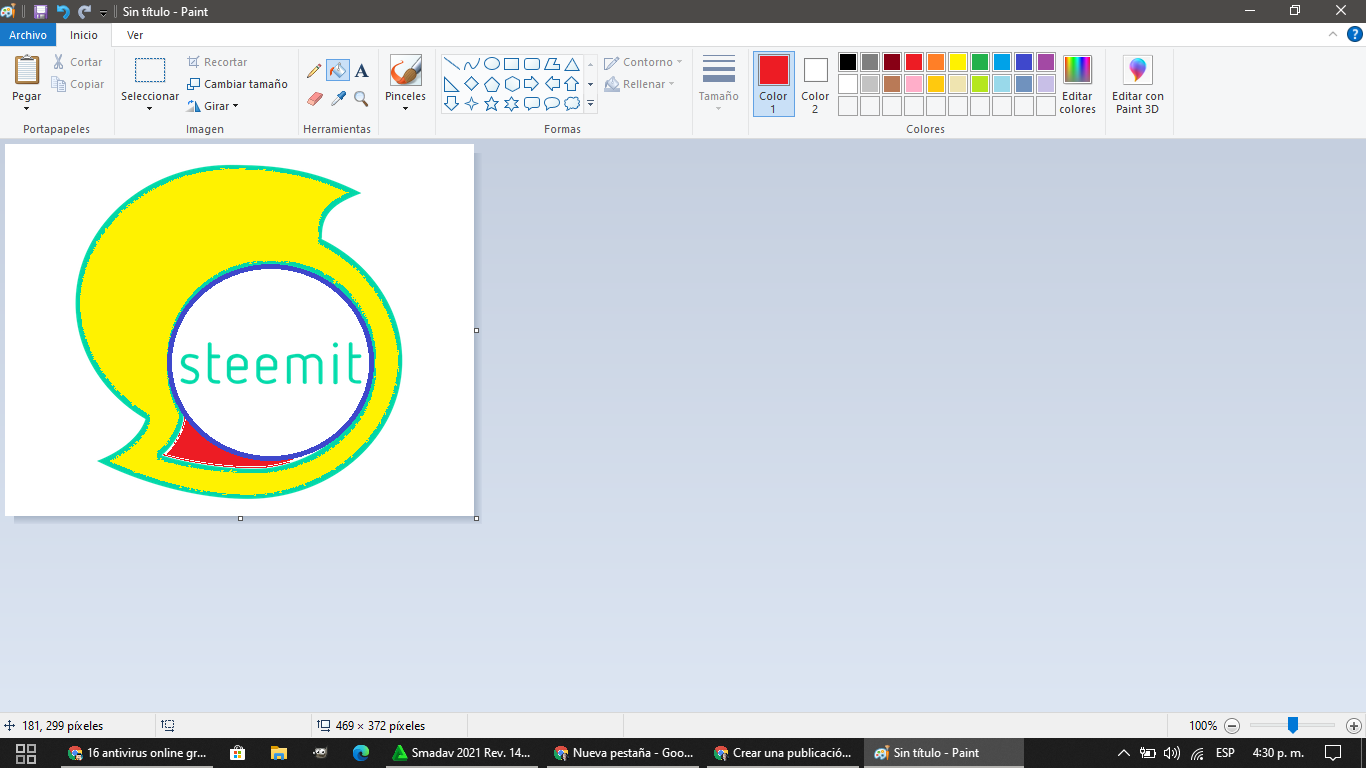Switch to the Ver ribbon tab
Screen dimensions: 1366x768
coord(135,35)
